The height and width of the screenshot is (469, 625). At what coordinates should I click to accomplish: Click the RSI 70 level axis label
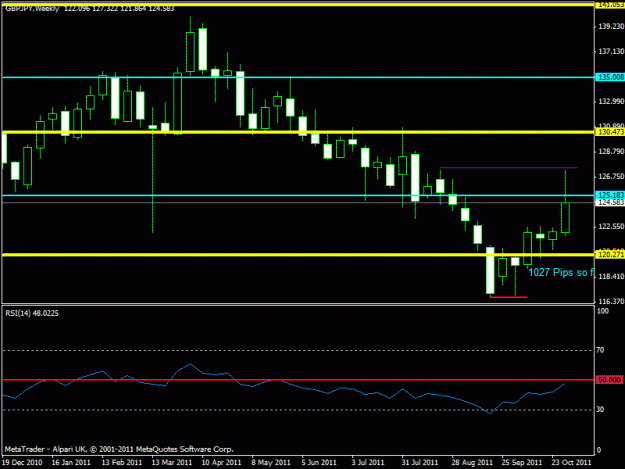[600, 350]
